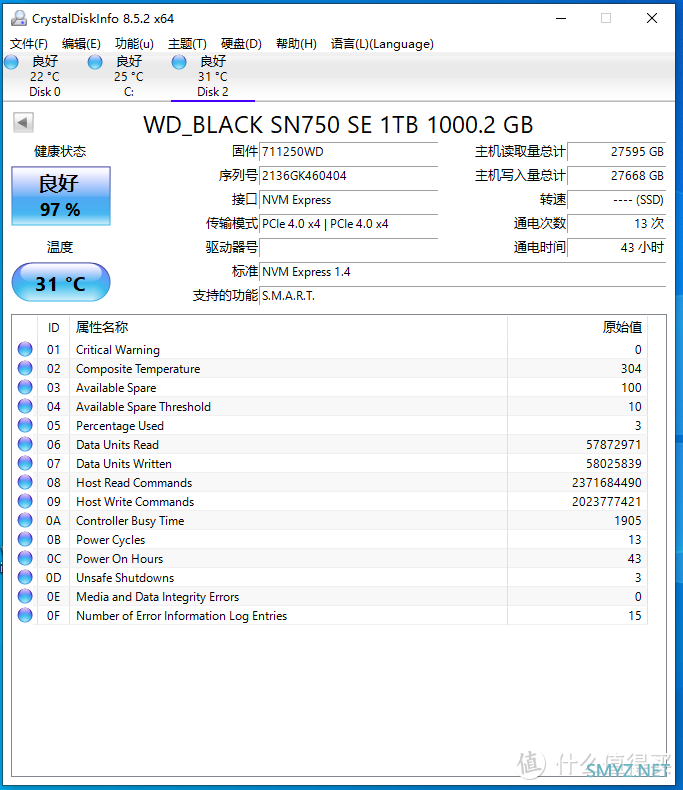Click status circle of Host Write Commands row

pos(25,501)
